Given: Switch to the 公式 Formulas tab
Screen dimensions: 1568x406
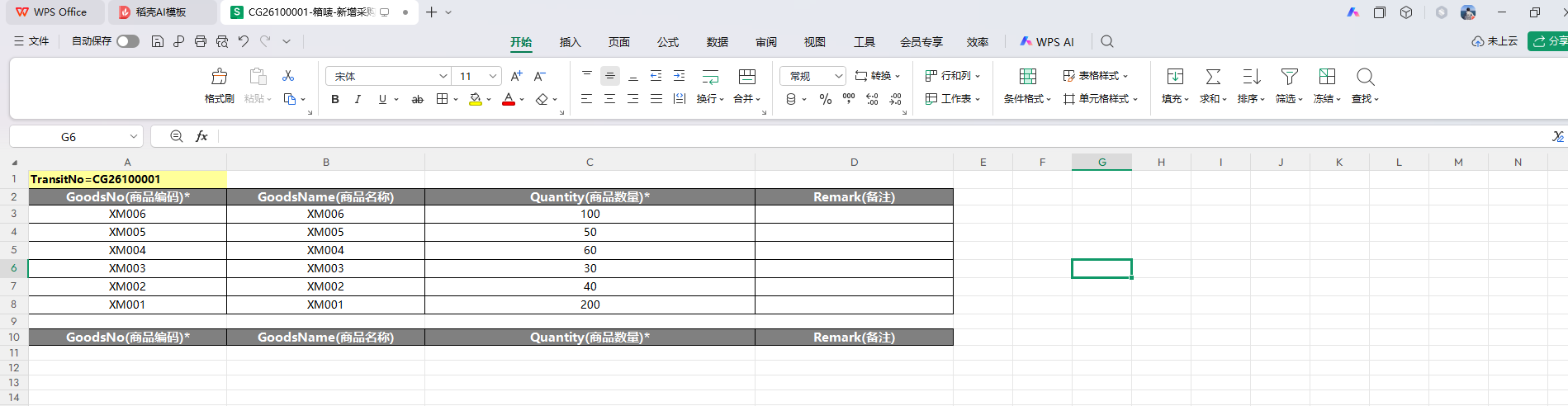Looking at the screenshot, I should point(668,42).
